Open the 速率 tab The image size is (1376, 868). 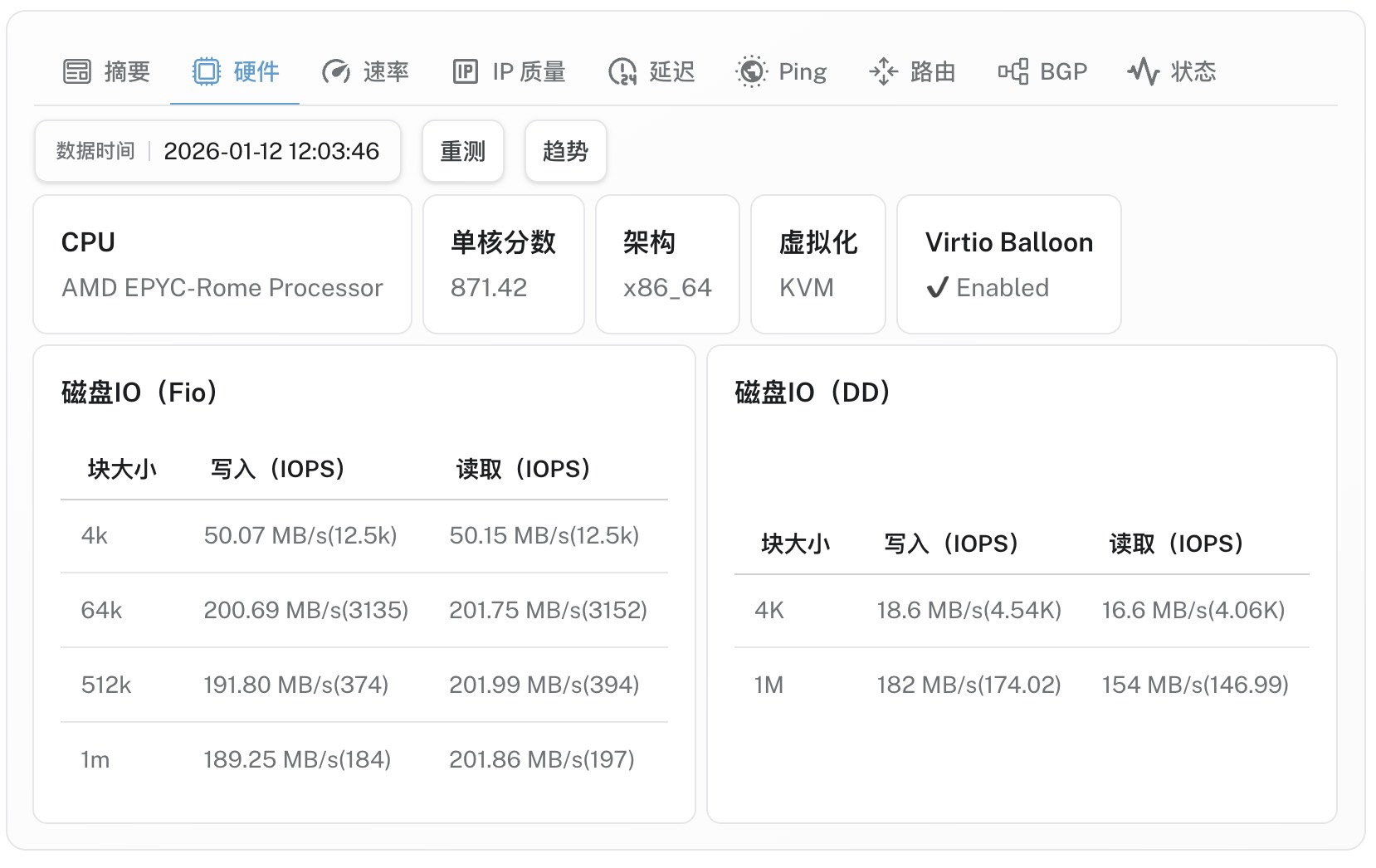[386, 71]
